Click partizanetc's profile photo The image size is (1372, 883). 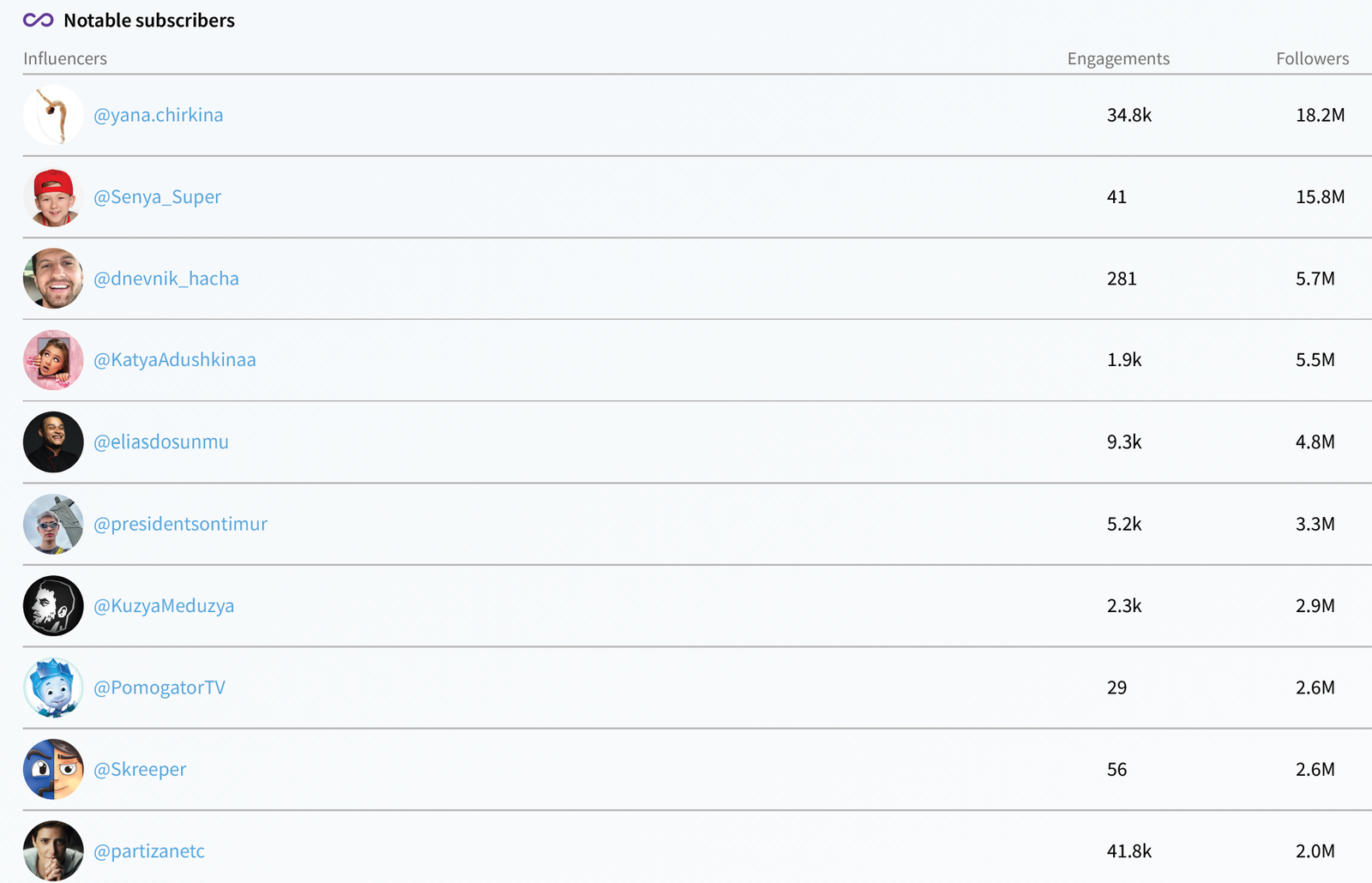coord(53,850)
